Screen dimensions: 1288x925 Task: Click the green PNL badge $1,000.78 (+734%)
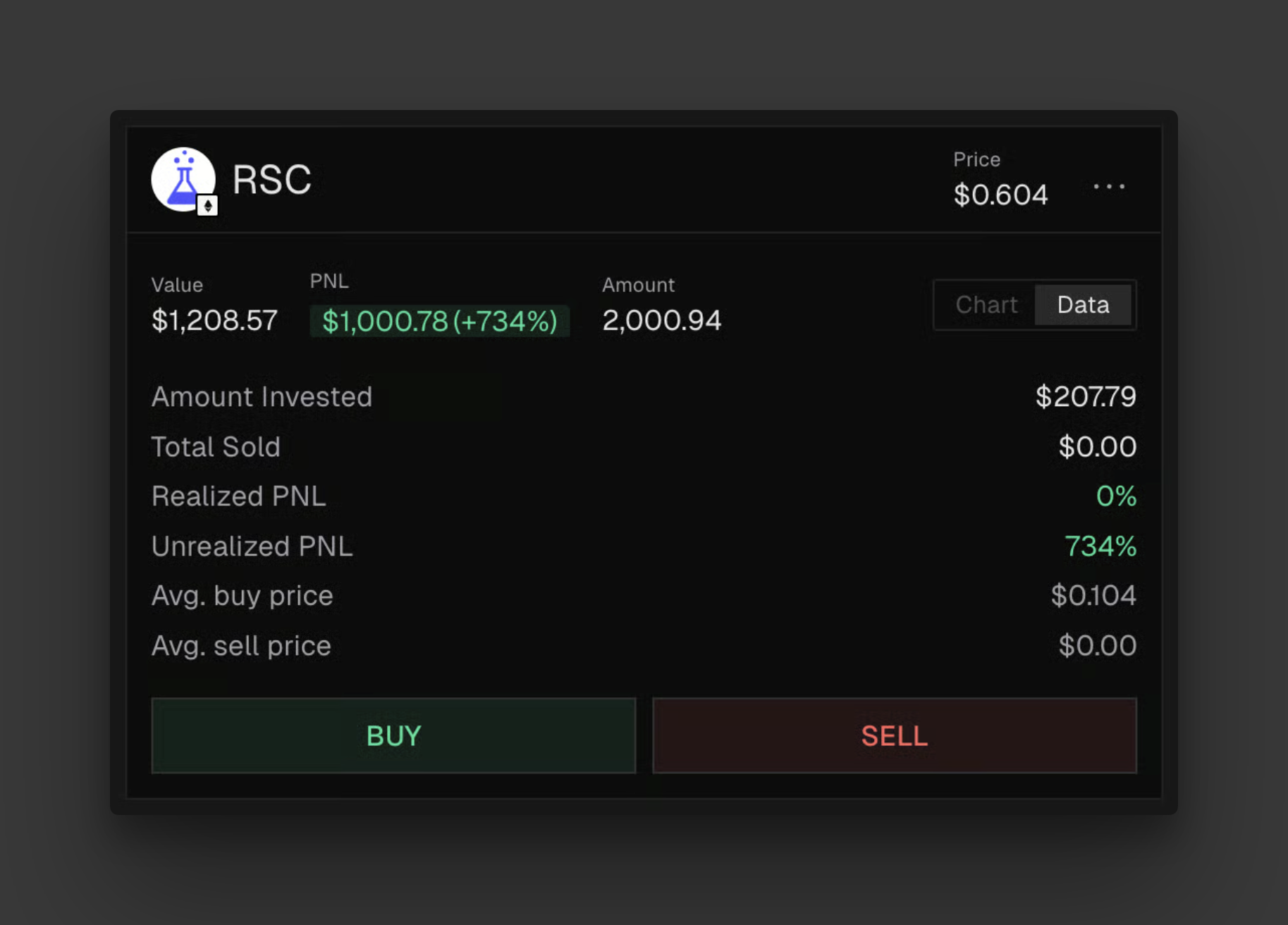coord(439,321)
